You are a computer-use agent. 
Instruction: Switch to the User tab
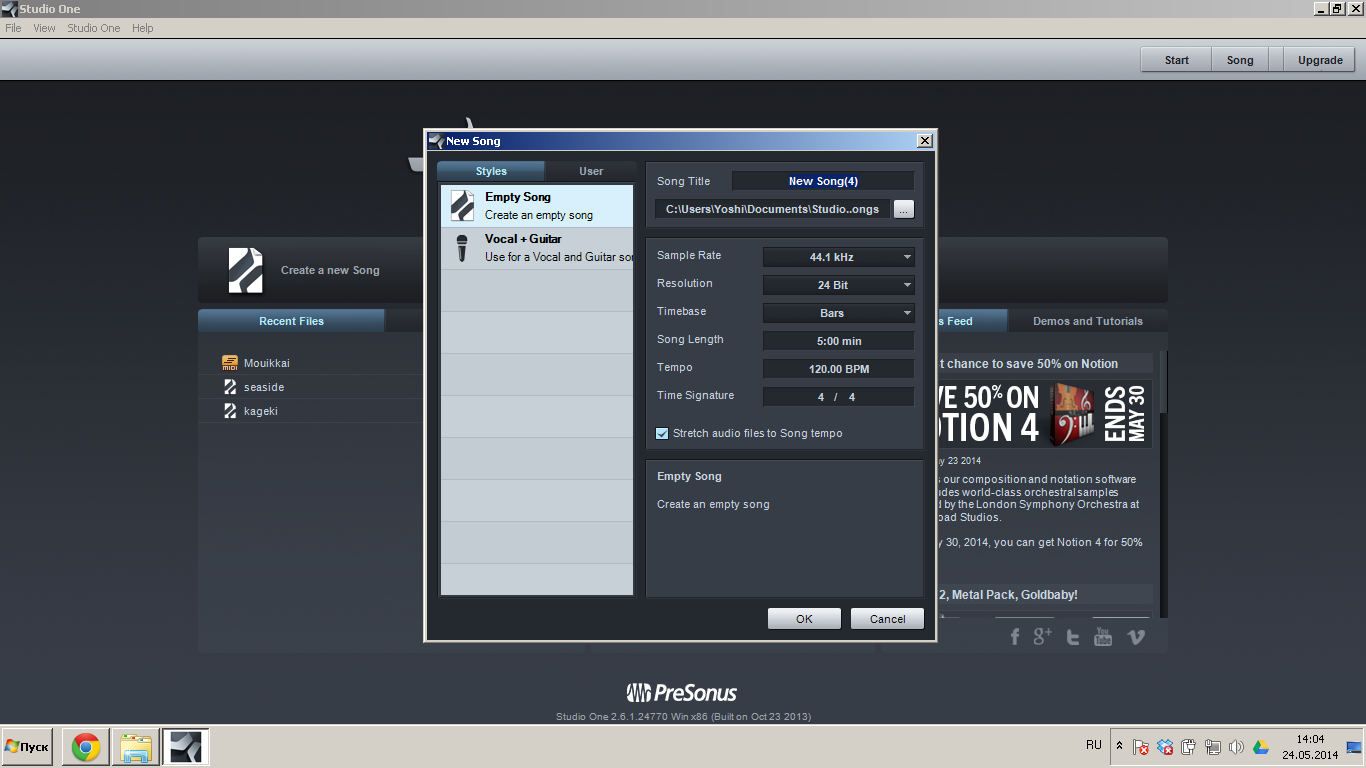(591, 171)
